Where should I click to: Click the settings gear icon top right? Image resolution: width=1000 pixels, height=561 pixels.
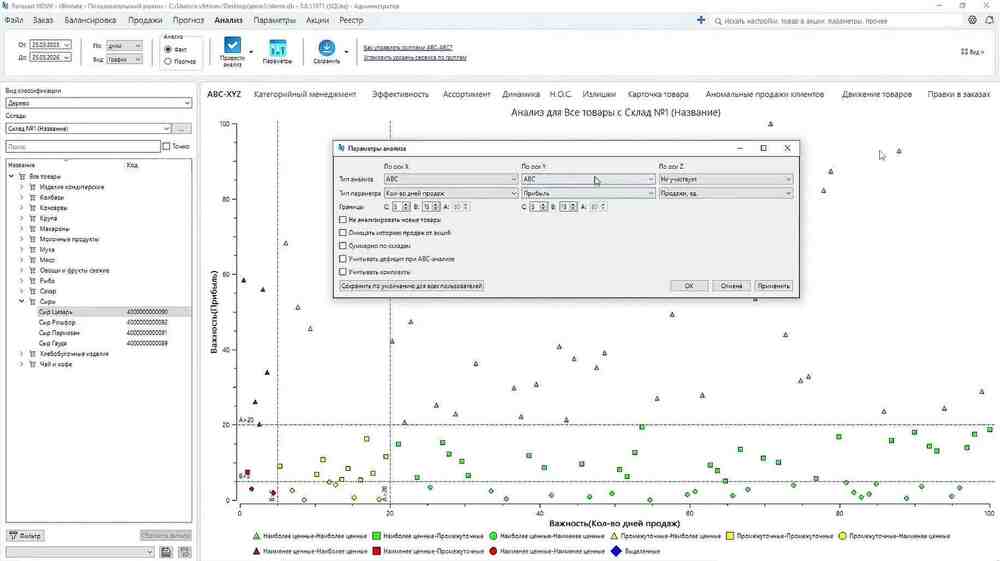pos(972,20)
